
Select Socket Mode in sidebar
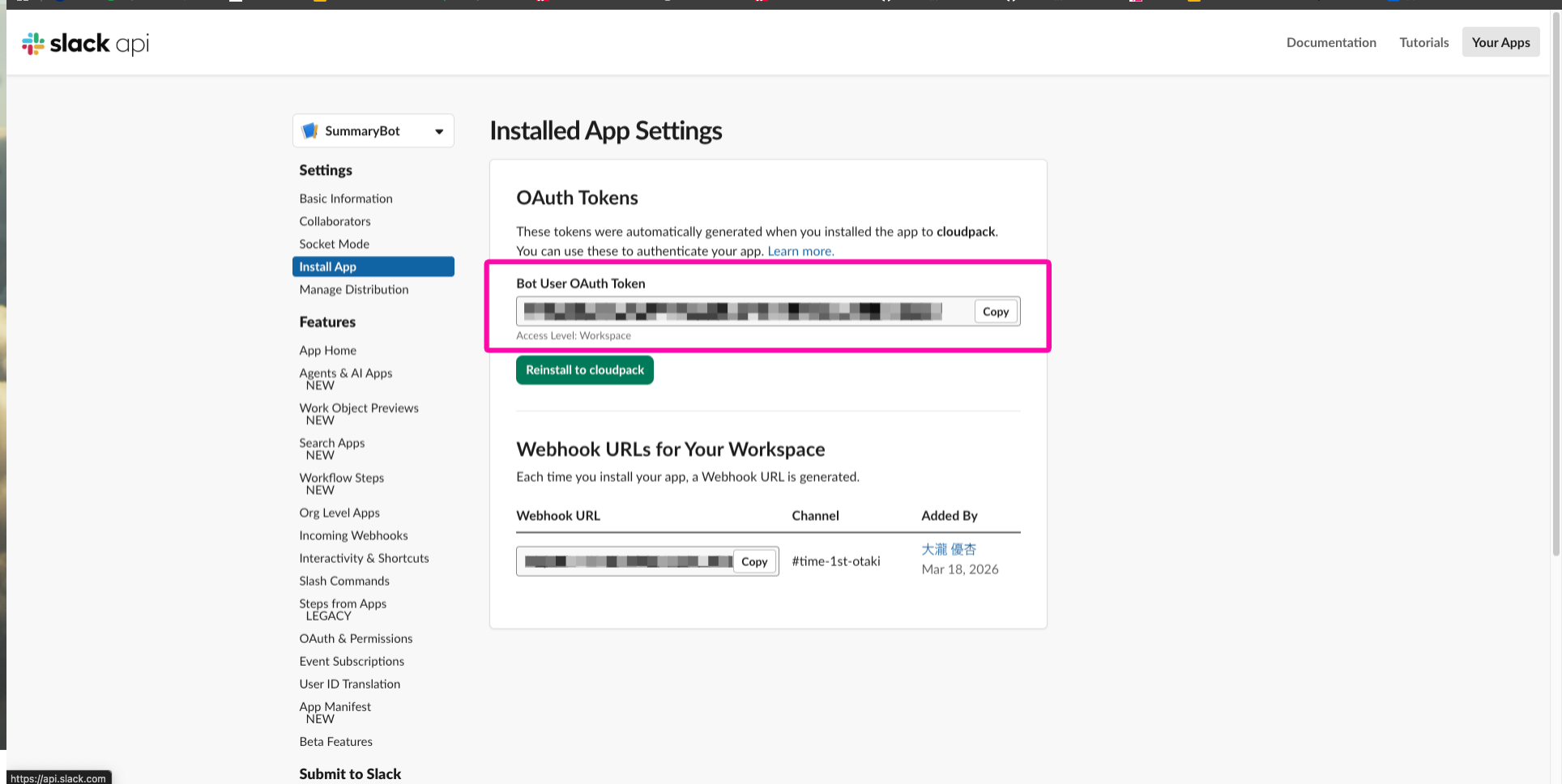334,244
